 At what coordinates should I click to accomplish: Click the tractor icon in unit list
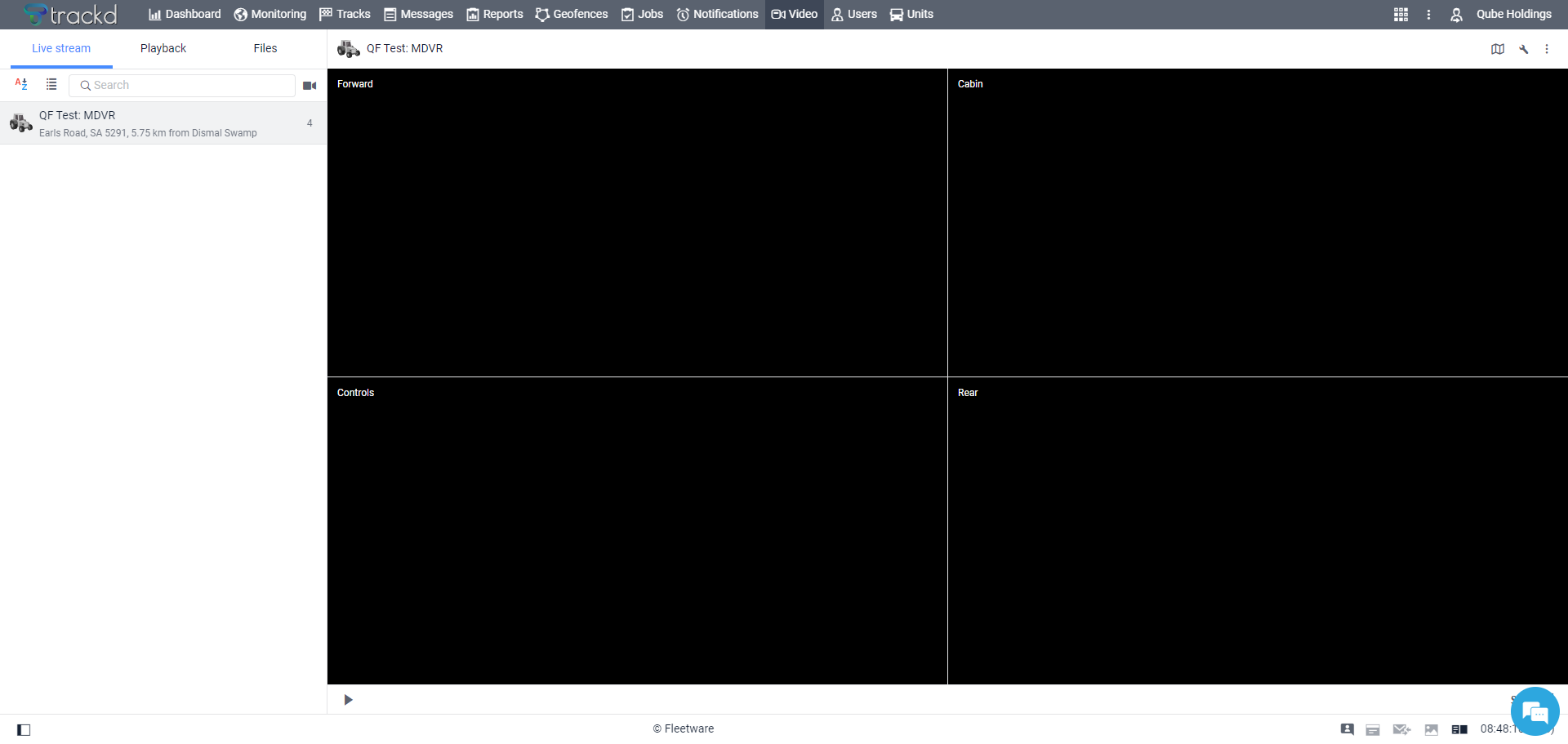(21, 123)
